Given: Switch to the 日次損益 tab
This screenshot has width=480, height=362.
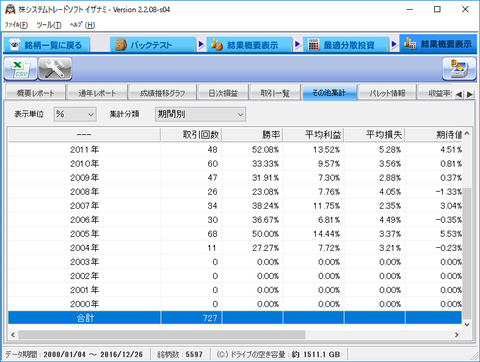Looking at the screenshot, I should [223, 93].
